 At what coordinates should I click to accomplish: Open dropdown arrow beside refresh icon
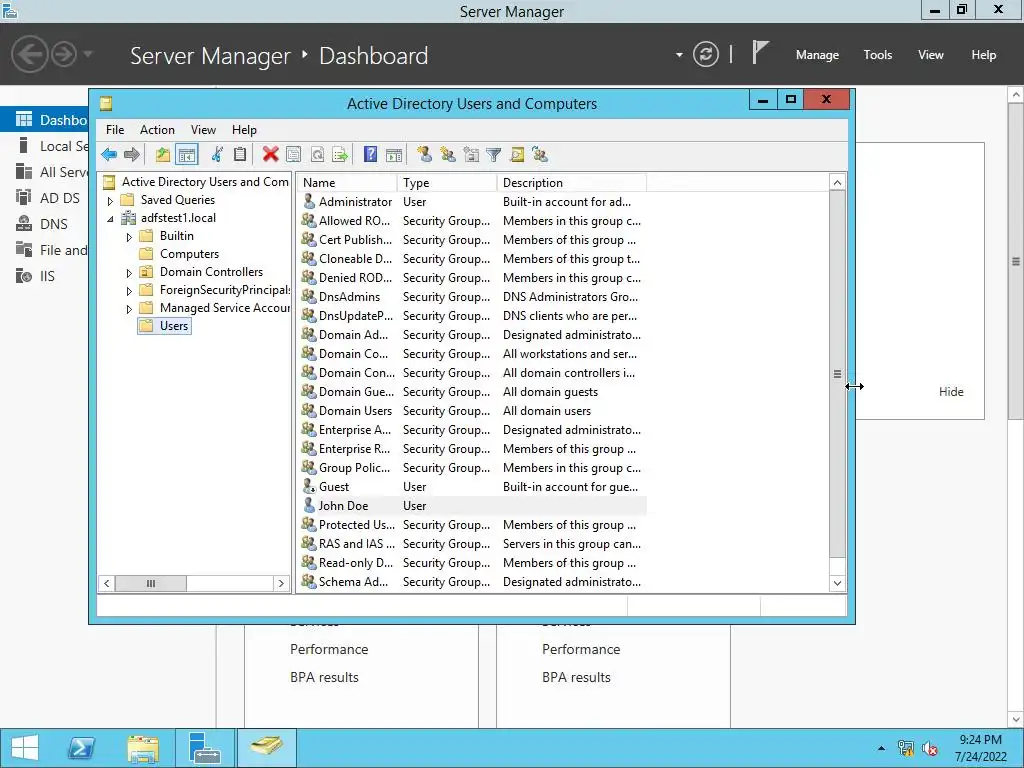(x=679, y=55)
